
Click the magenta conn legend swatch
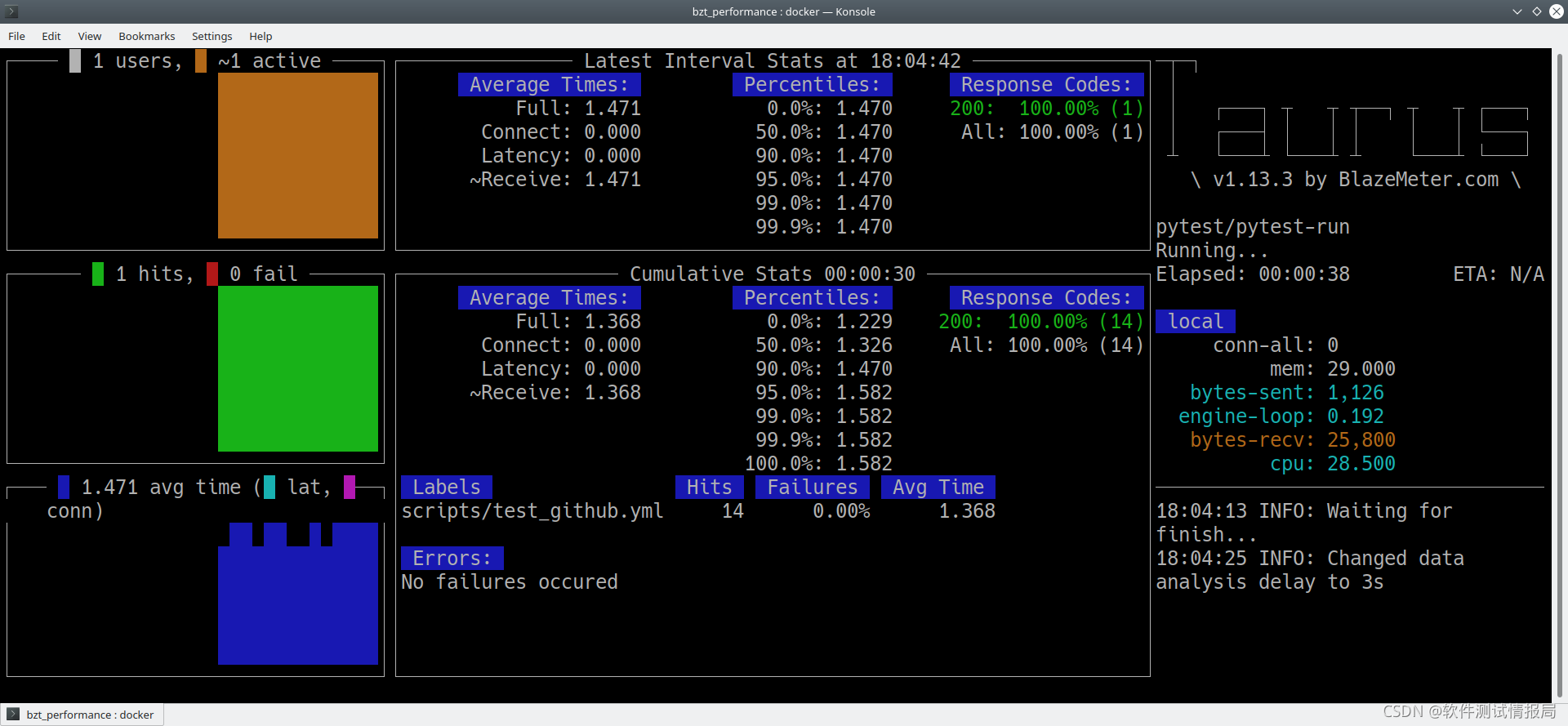click(350, 488)
